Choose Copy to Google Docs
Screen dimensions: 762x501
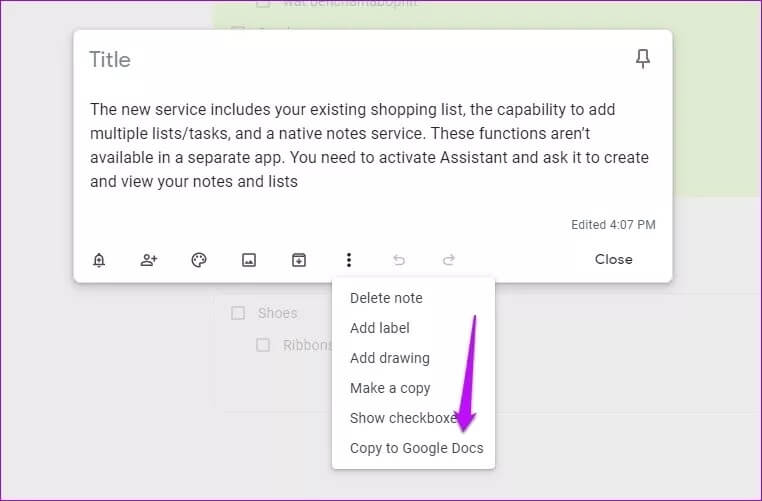(x=414, y=448)
